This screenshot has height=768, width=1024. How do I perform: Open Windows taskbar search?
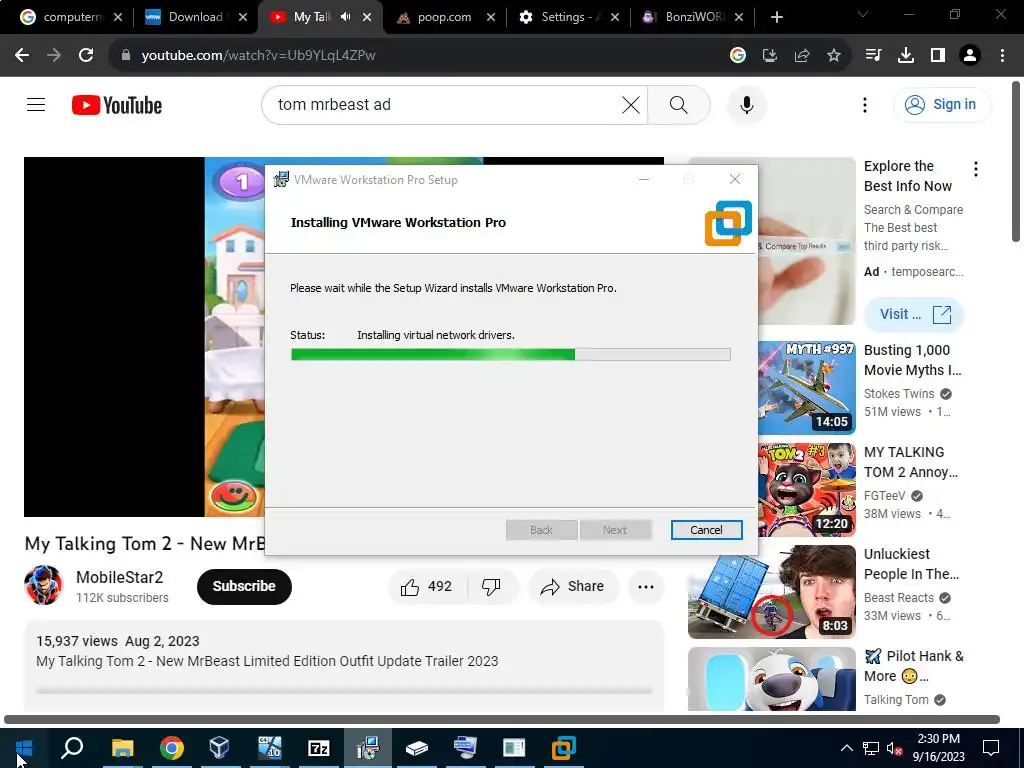pos(72,748)
